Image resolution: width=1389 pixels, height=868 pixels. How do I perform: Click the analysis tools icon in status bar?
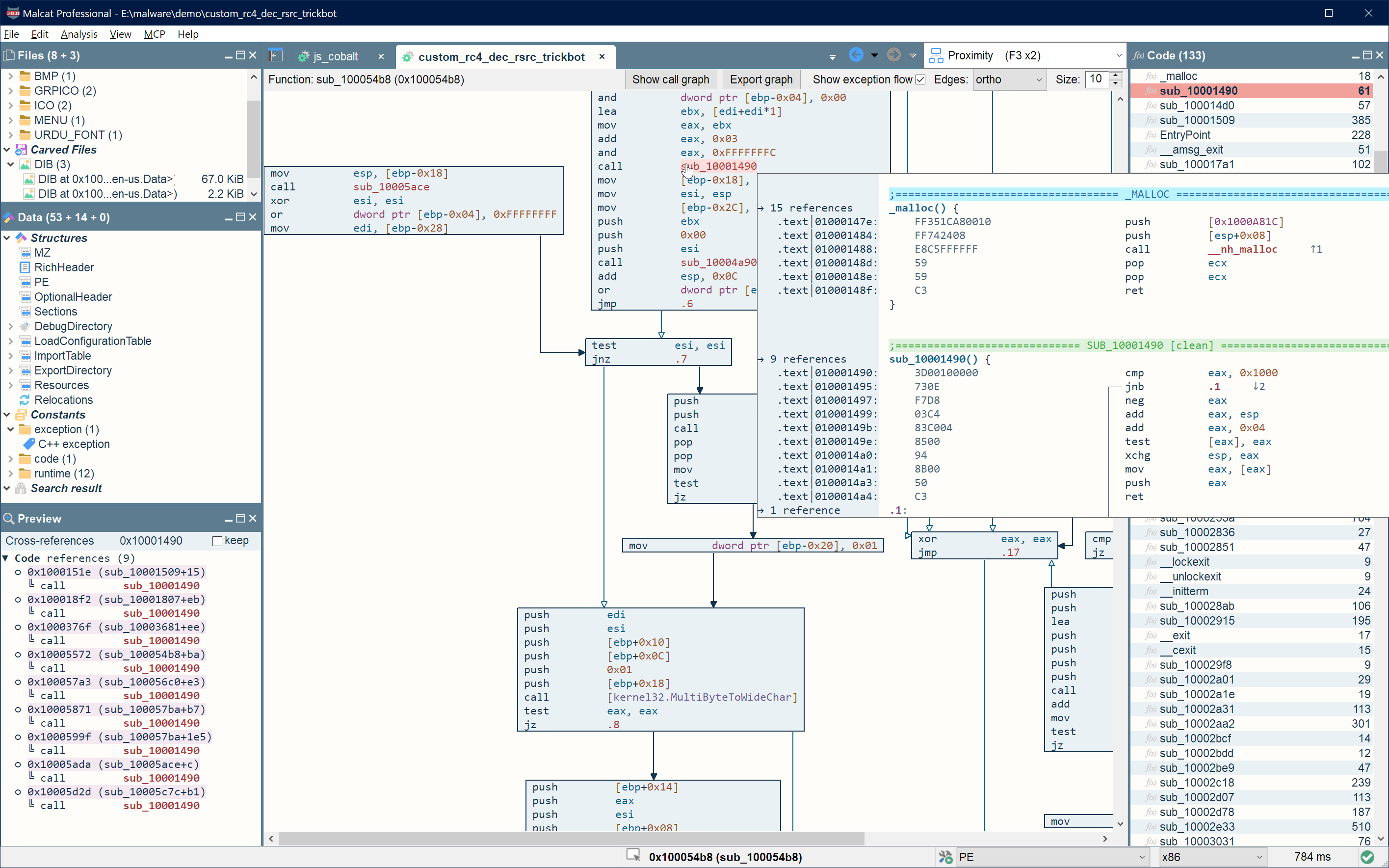(x=945, y=857)
